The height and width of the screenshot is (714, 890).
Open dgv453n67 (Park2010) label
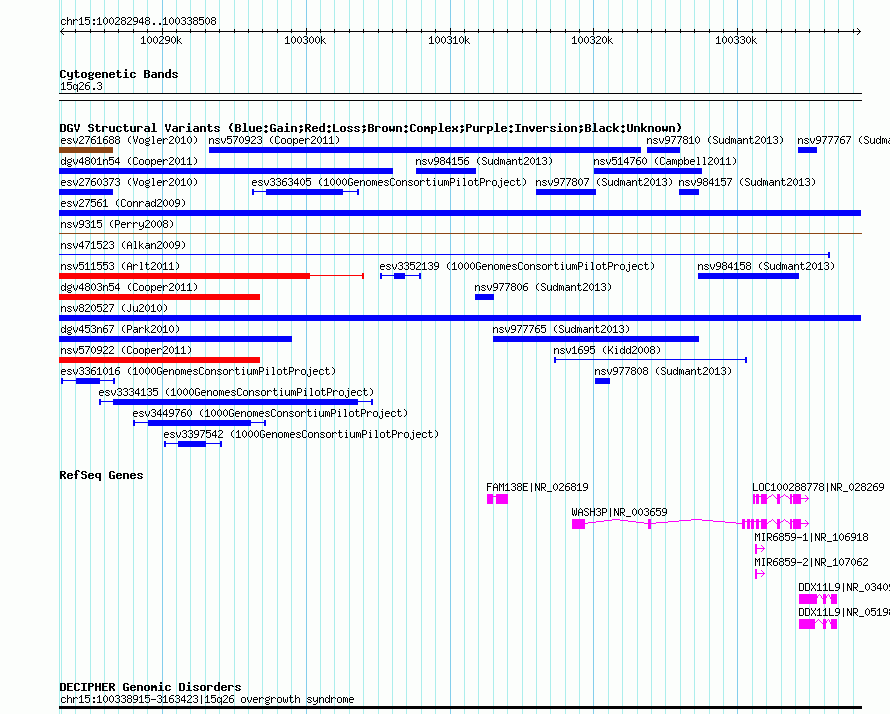(x=120, y=329)
